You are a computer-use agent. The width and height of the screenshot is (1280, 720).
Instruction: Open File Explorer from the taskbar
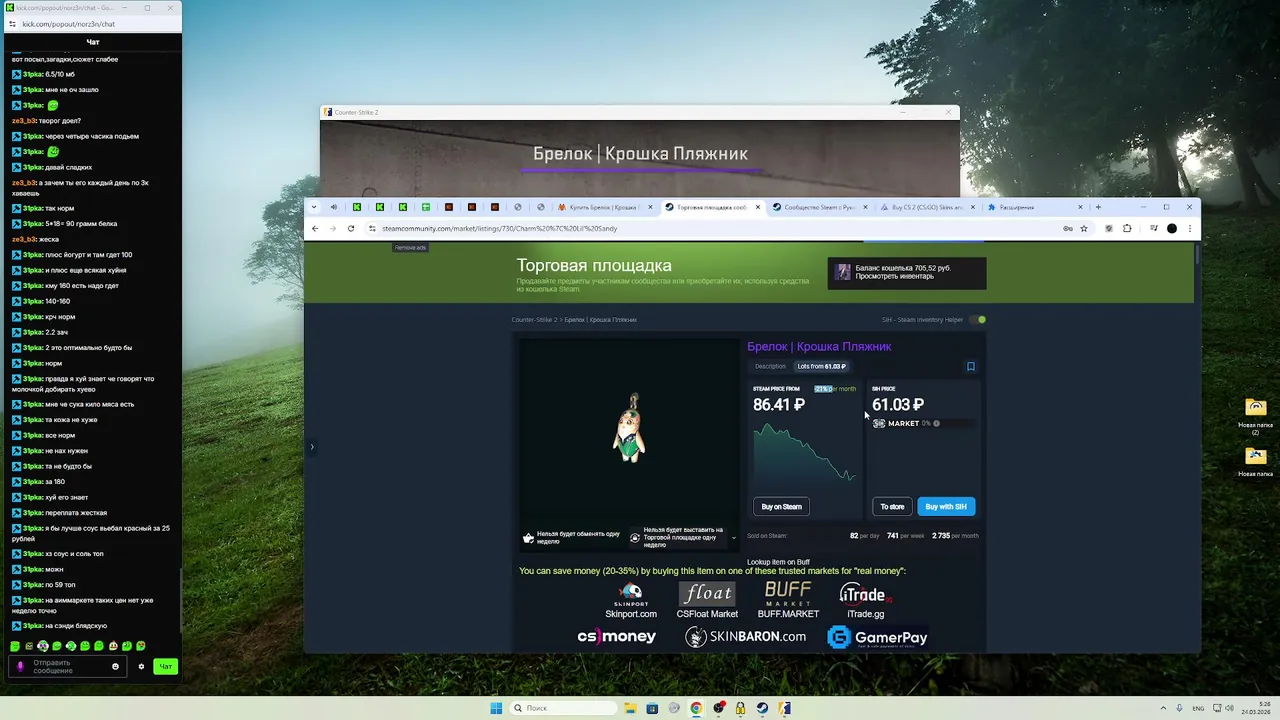click(631, 708)
